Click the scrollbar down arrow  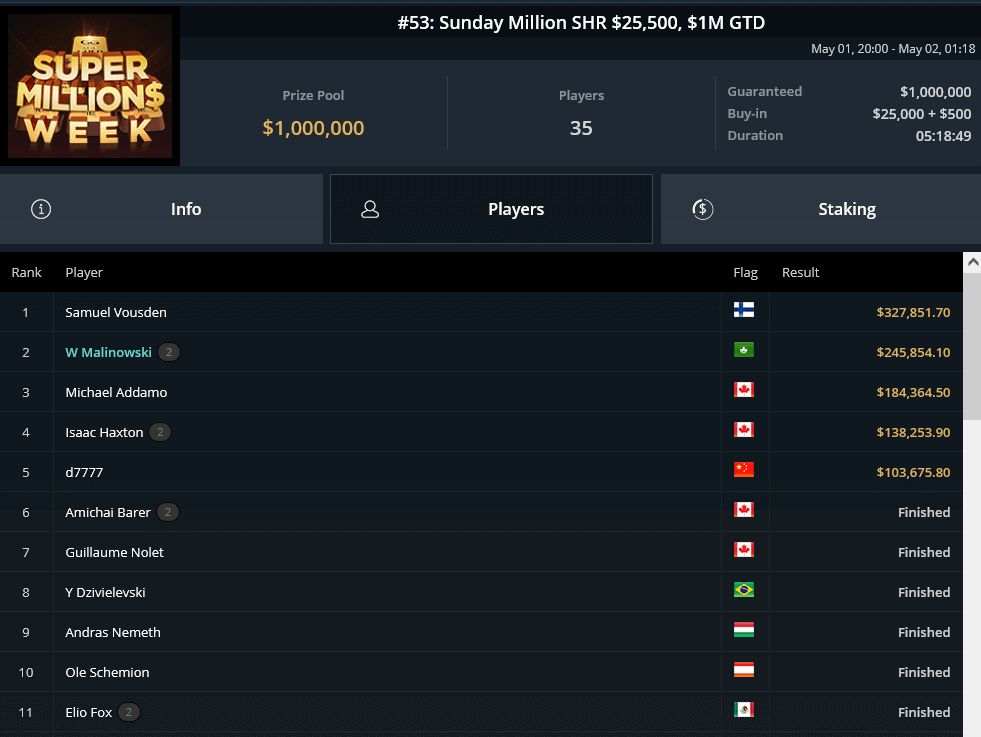click(972, 729)
